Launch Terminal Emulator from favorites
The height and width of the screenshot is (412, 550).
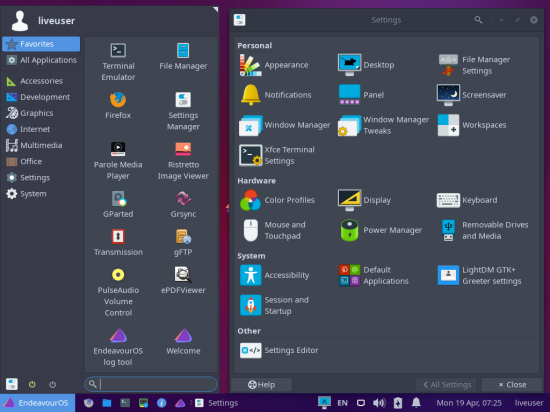click(118, 62)
